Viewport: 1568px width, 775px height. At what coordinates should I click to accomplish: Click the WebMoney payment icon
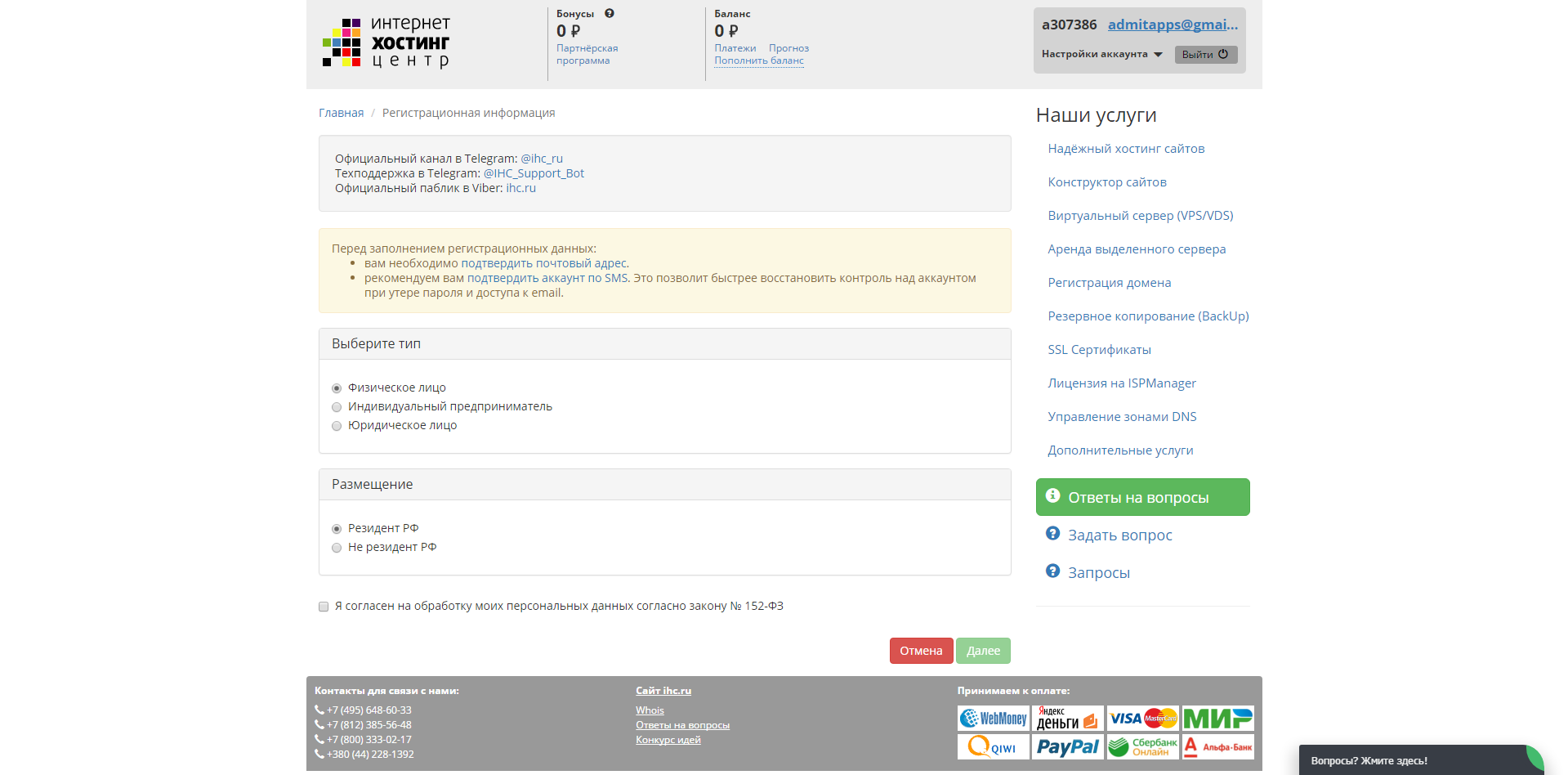click(994, 719)
